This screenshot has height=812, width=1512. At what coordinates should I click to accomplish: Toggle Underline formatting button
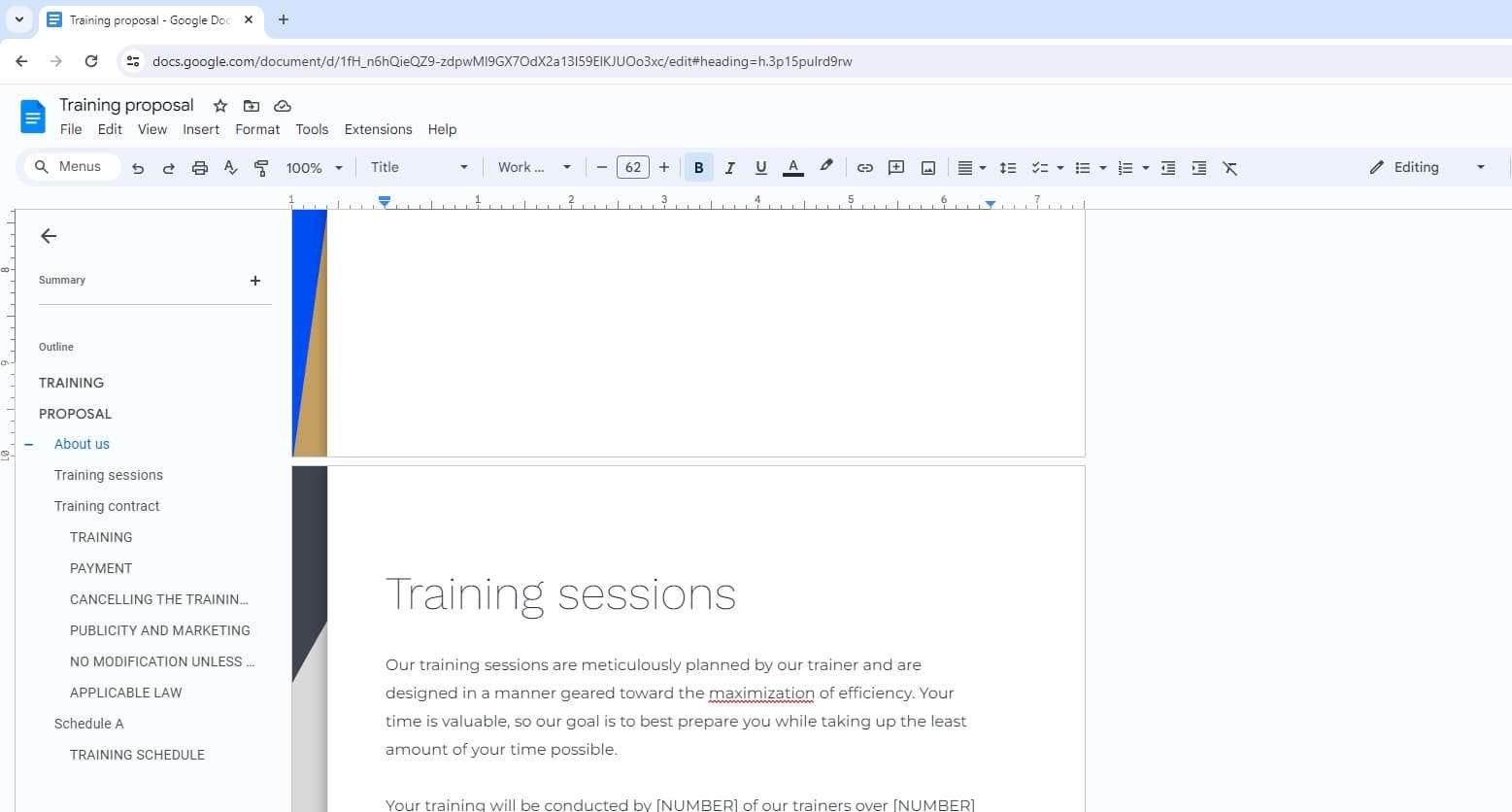[x=760, y=168]
